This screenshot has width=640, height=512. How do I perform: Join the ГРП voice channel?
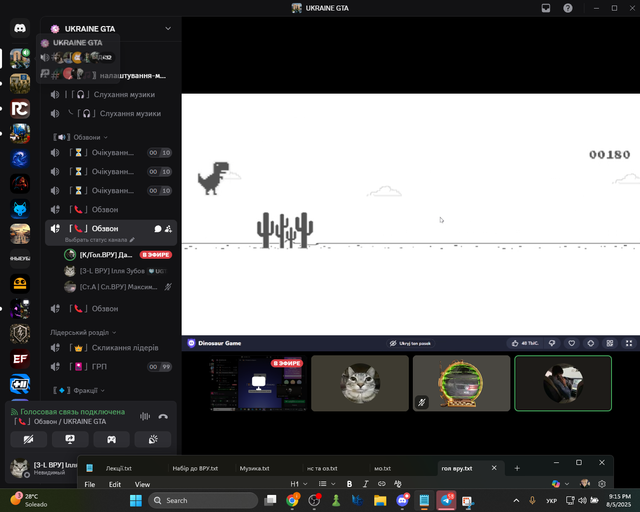coord(110,366)
